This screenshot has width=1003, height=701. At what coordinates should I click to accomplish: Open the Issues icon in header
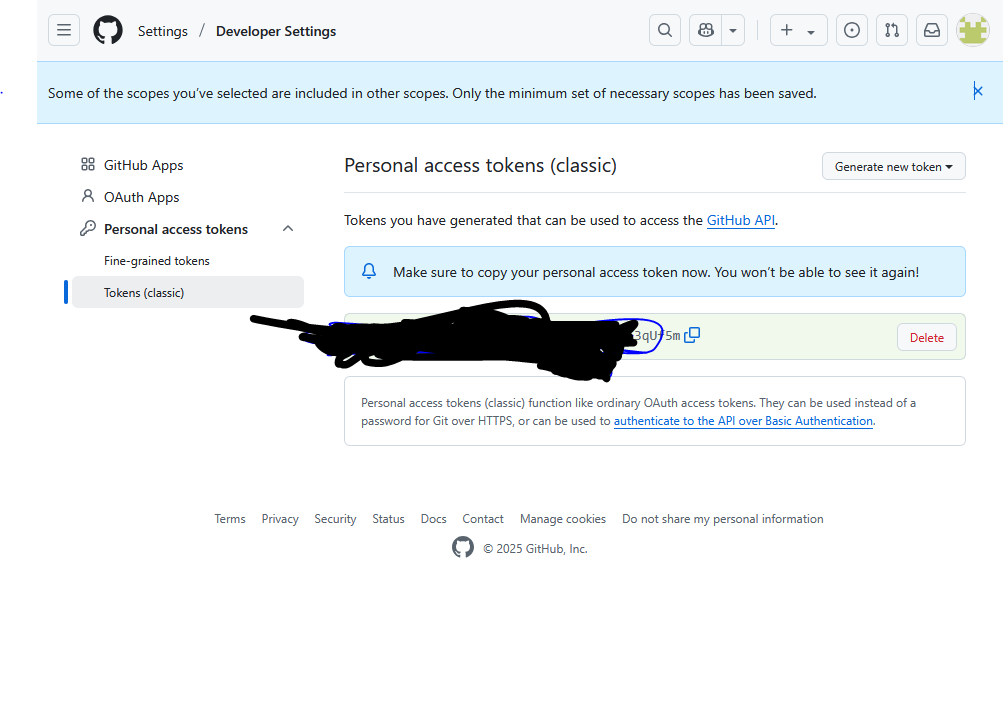[851, 31]
